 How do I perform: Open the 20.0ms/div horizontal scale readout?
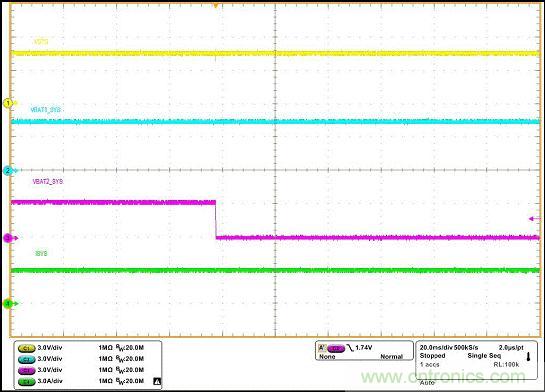(436, 348)
